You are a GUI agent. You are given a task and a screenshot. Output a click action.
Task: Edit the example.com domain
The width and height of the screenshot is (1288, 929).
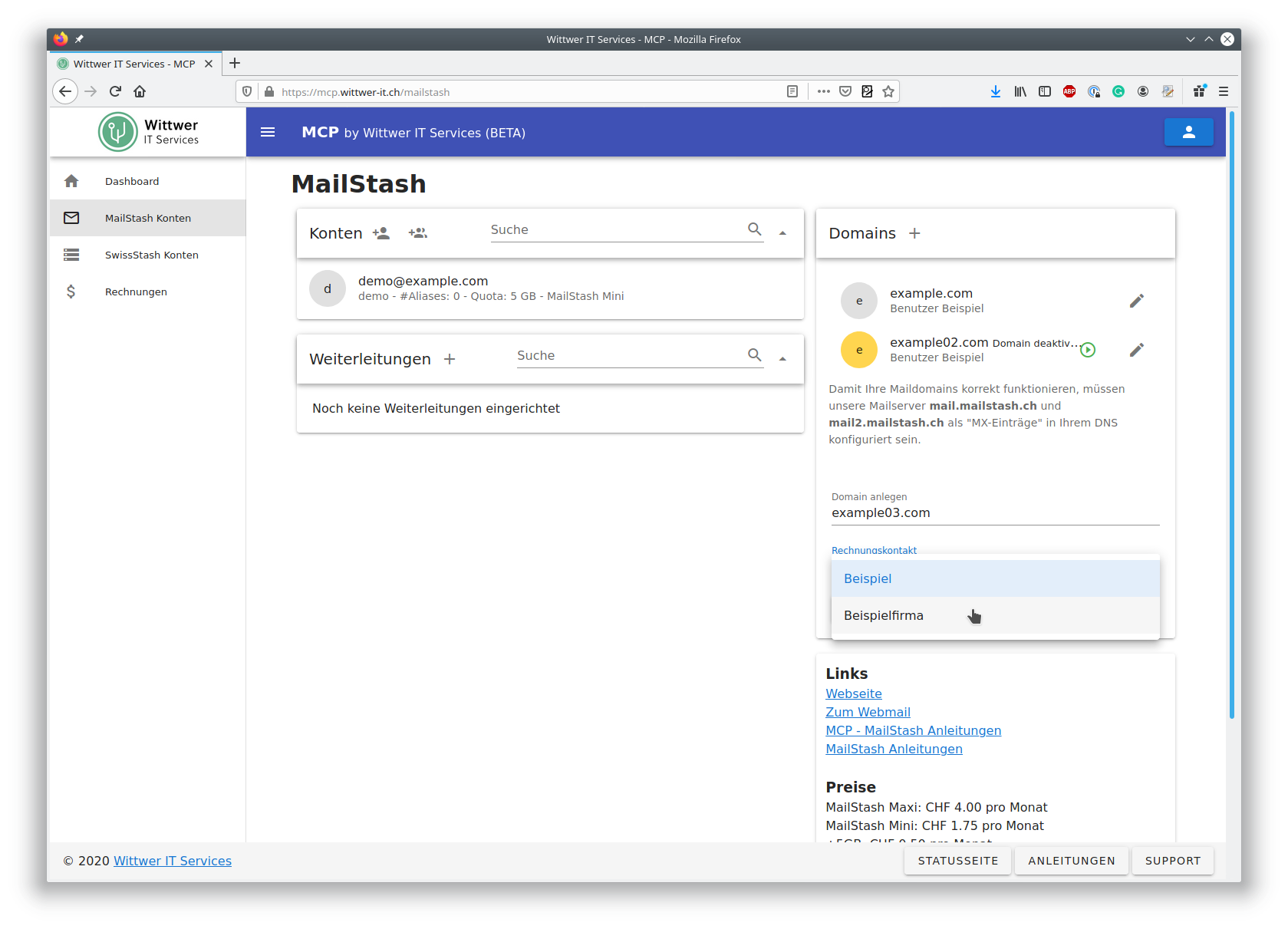coord(1137,301)
